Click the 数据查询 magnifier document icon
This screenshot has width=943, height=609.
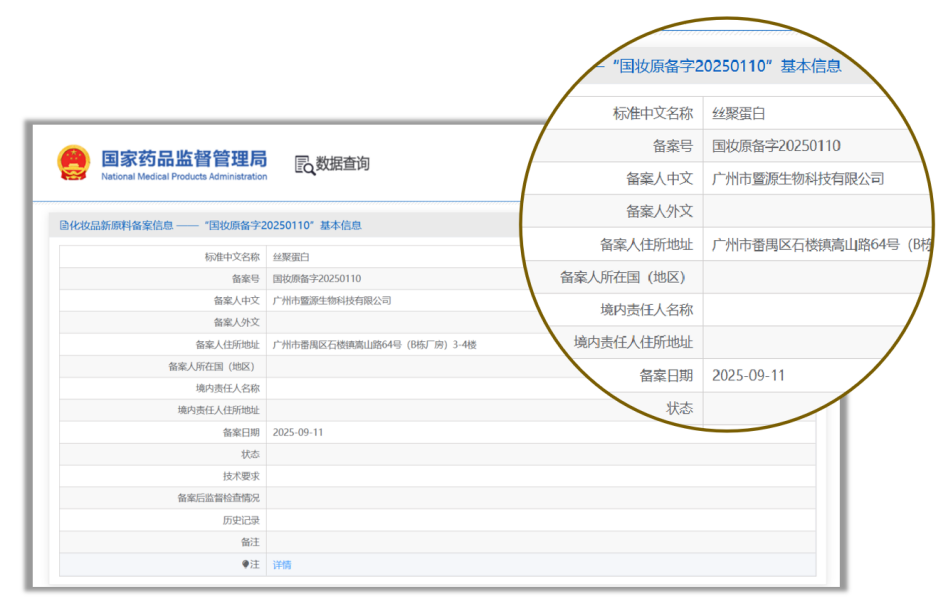(x=305, y=164)
